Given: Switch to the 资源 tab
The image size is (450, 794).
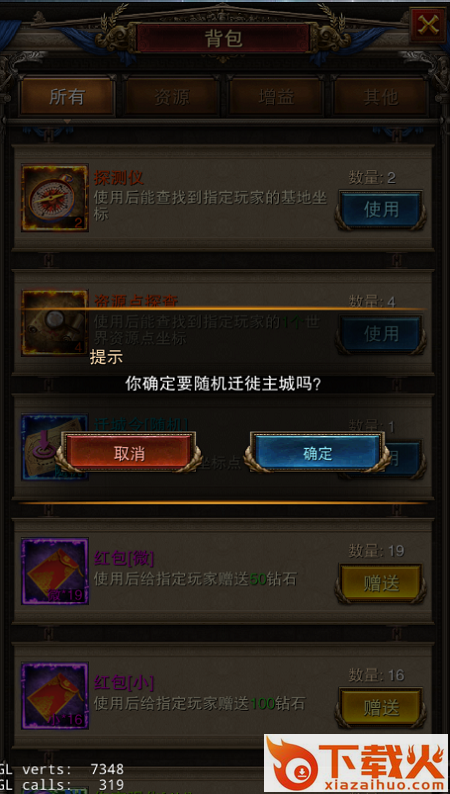Looking at the screenshot, I should point(172,97).
